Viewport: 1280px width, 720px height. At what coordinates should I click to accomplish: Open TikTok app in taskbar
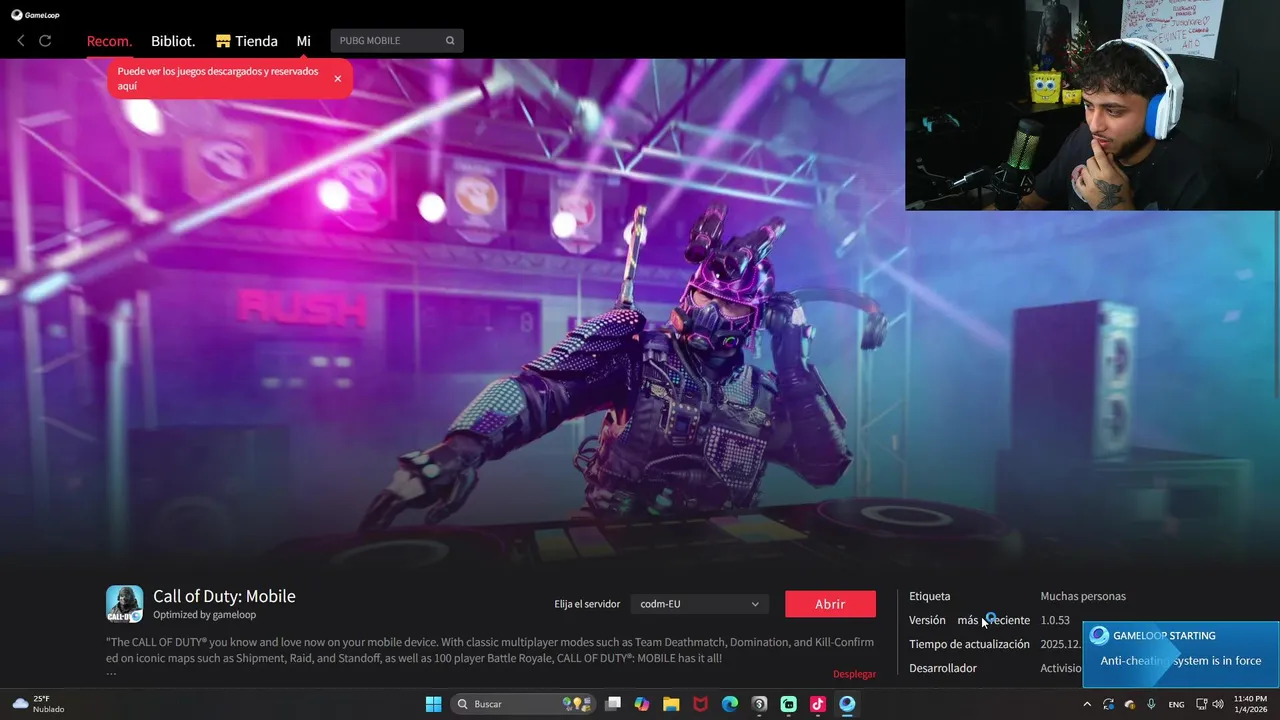[818, 704]
